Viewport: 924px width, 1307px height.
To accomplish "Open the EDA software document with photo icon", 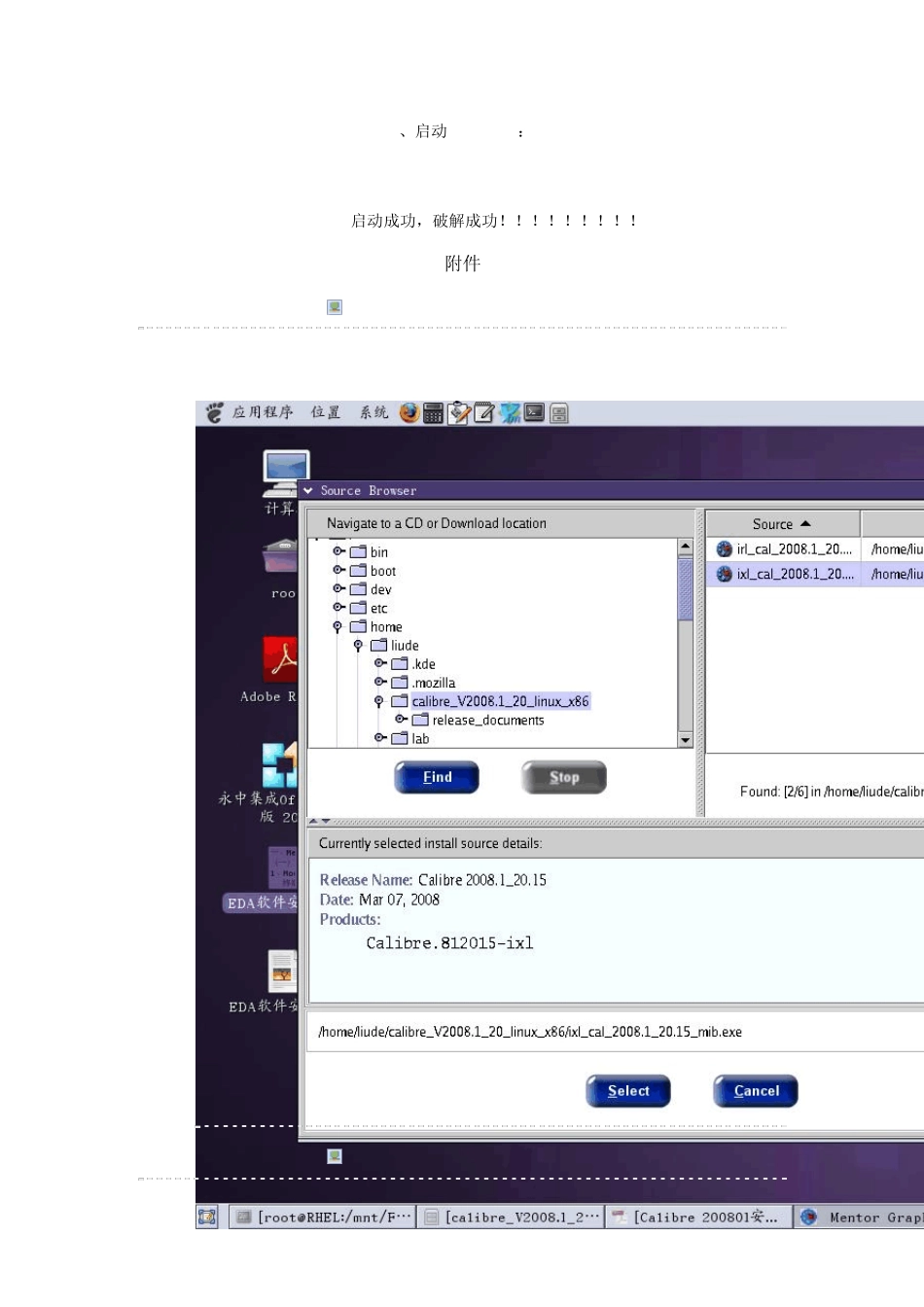I will click(x=282, y=971).
